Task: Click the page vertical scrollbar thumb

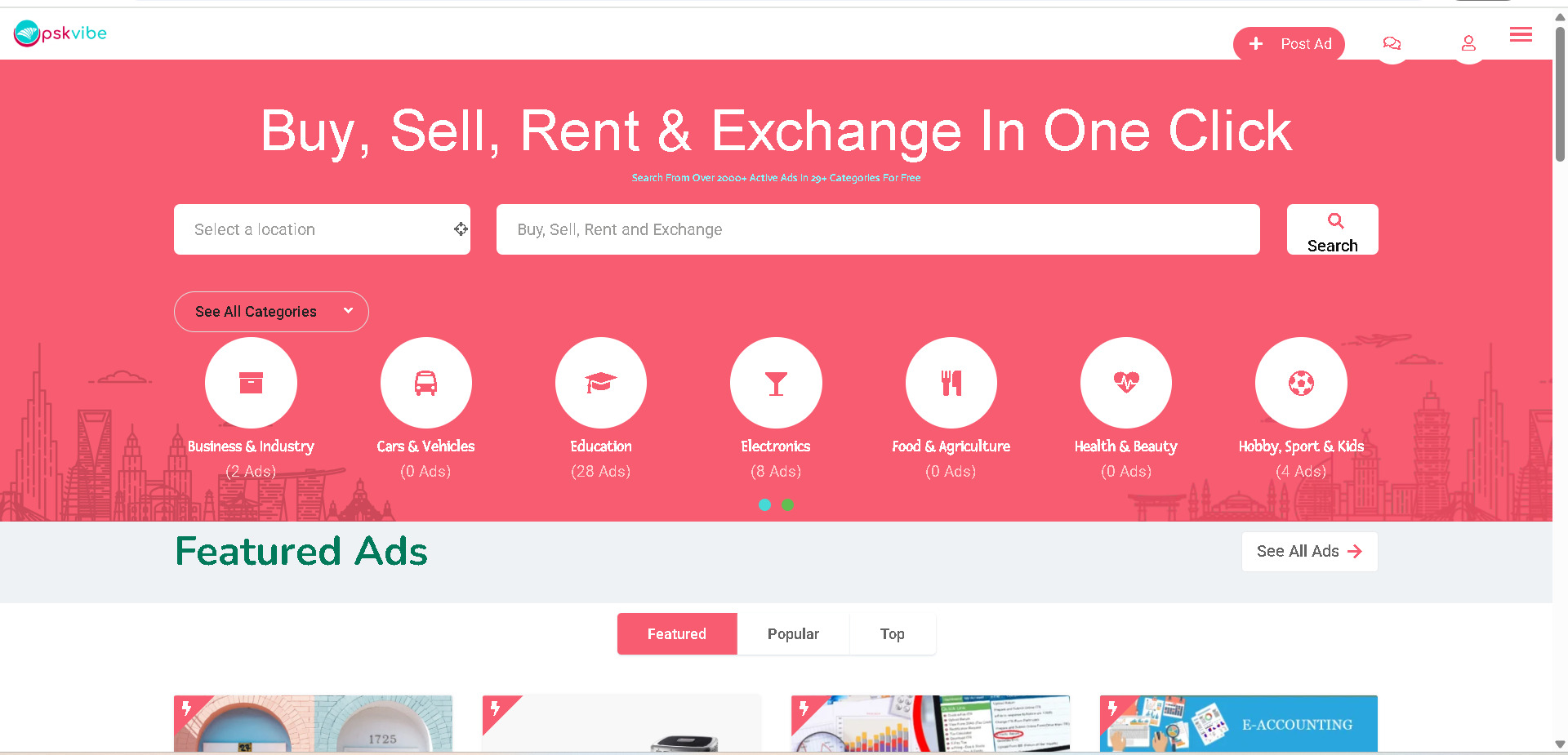Action: click(1560, 94)
